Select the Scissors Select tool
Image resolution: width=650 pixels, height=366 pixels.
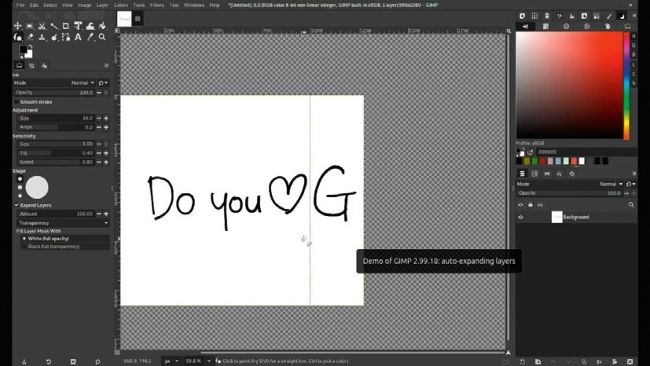42,26
